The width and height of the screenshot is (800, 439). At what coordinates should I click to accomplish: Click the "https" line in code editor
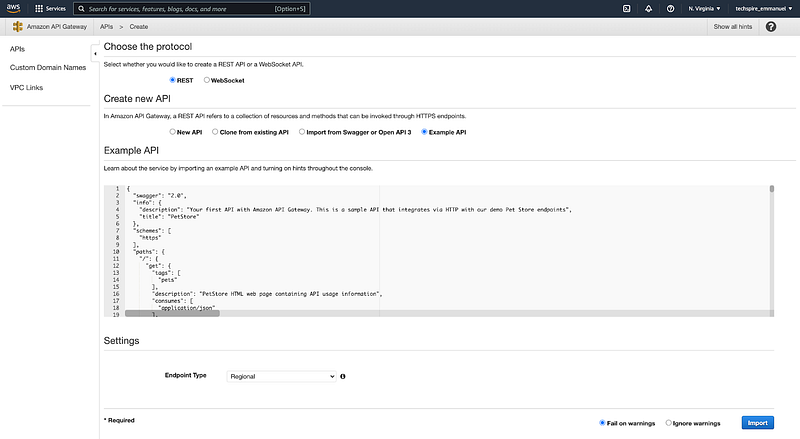tap(150, 238)
